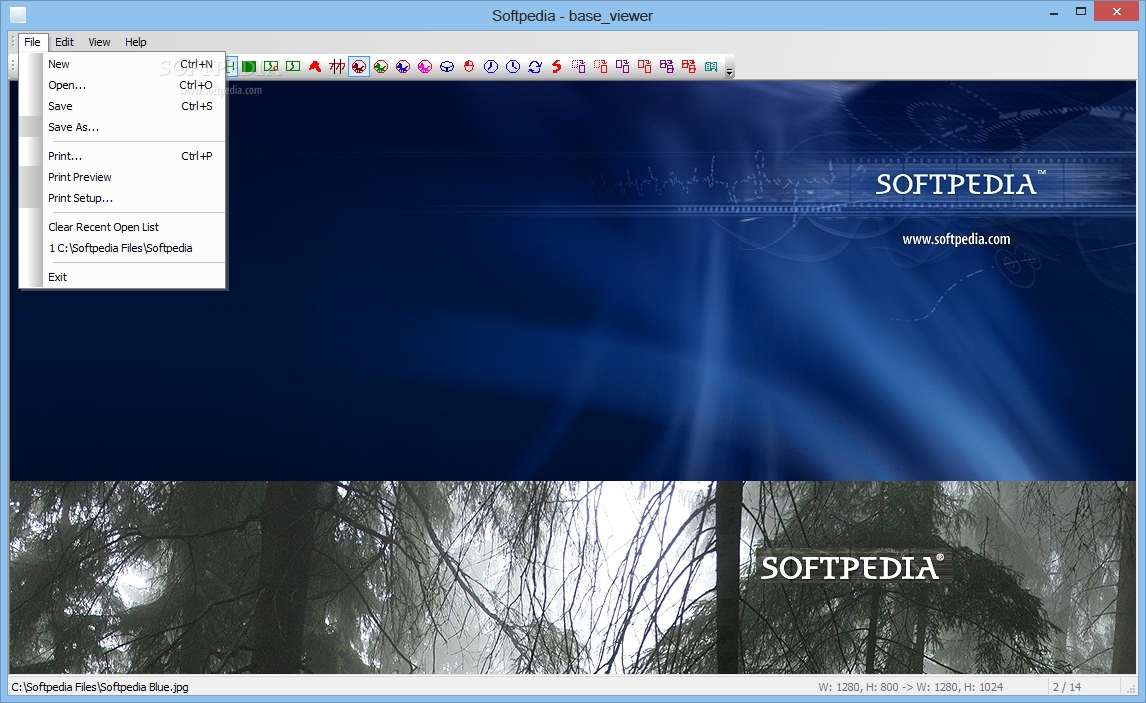
Task: Open recent file C:\Softpedia Files\Softpedia
Action: tap(122, 248)
